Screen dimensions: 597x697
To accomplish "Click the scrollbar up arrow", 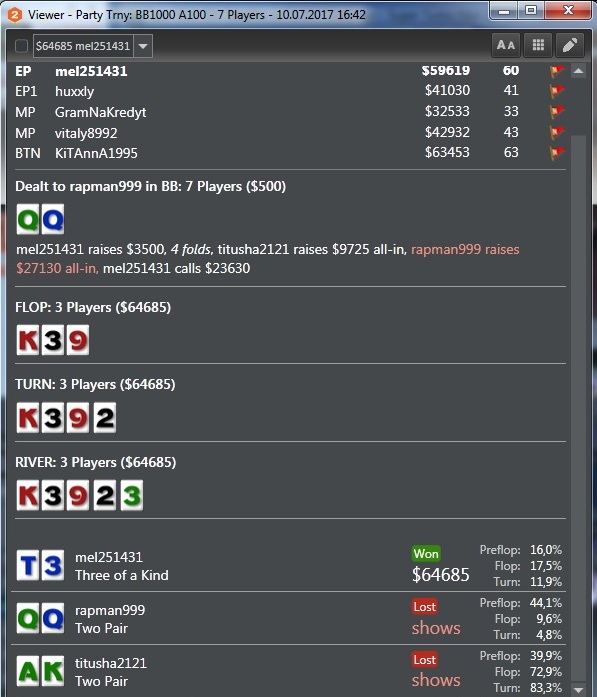I will [578, 71].
